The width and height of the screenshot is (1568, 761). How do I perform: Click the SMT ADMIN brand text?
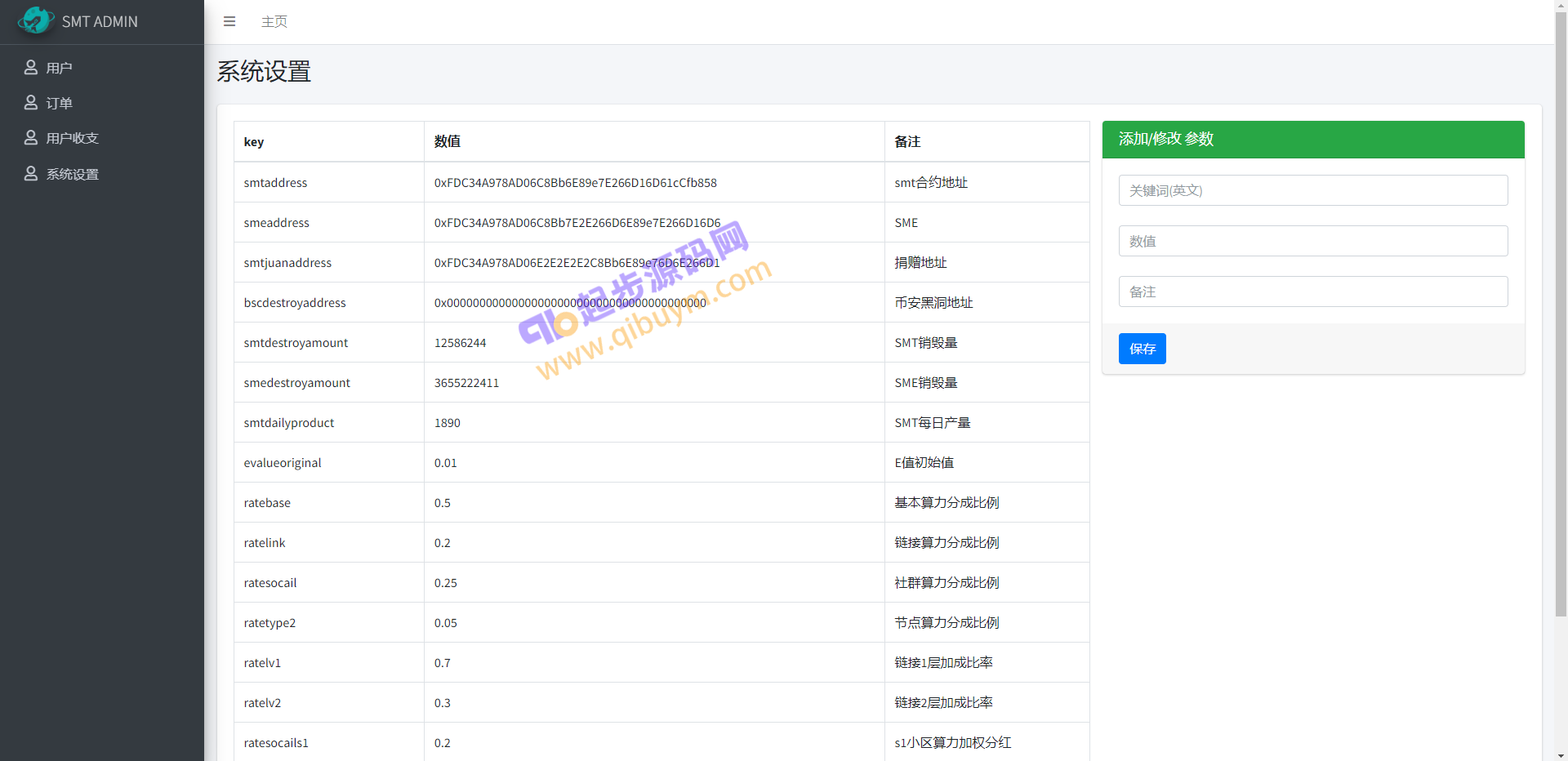[100, 21]
